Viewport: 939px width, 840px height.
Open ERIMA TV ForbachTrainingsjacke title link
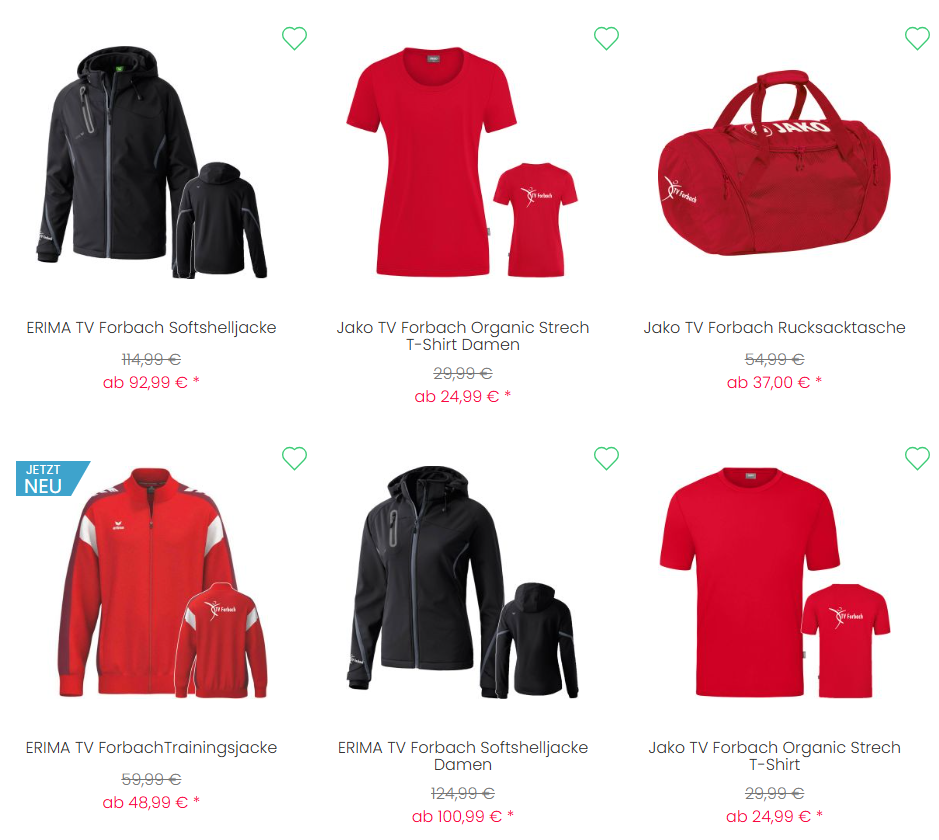152,747
